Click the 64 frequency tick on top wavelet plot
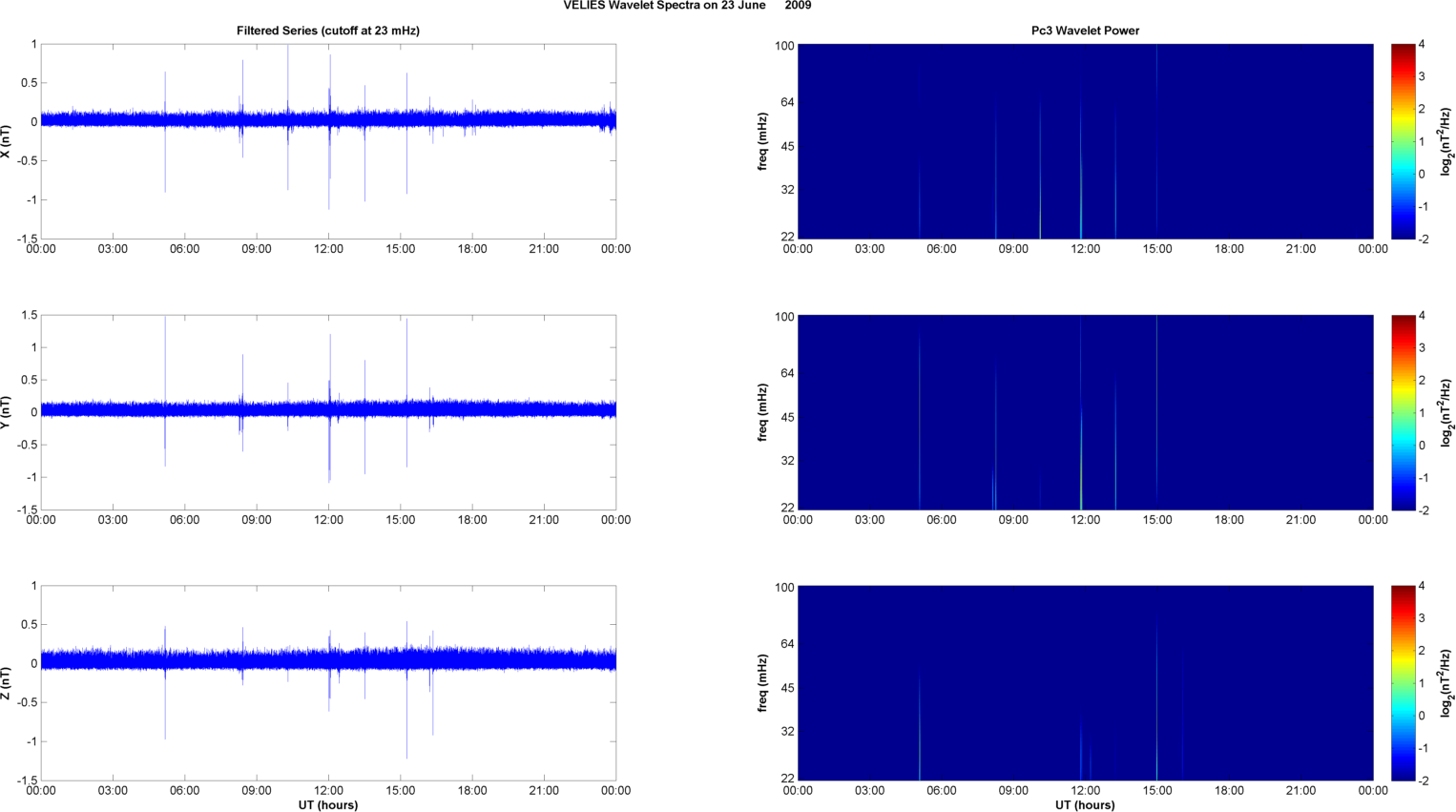Image resolution: width=1456 pixels, height=812 pixels. (x=787, y=102)
